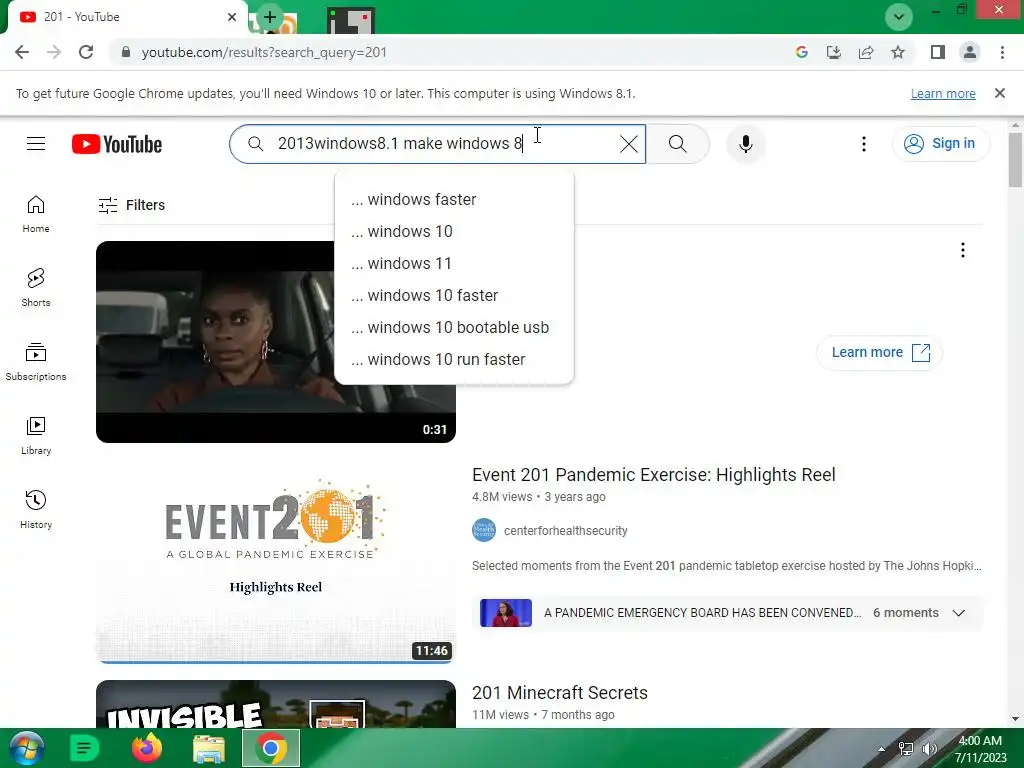Share this page icon

(x=866, y=52)
